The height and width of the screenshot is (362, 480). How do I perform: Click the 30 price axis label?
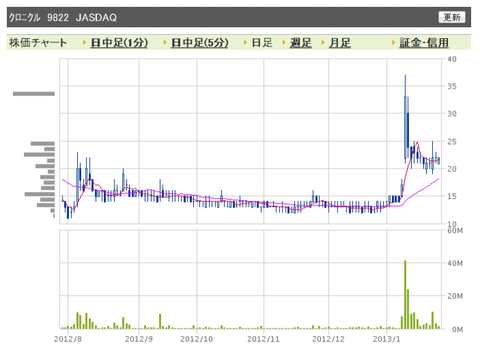(x=452, y=114)
